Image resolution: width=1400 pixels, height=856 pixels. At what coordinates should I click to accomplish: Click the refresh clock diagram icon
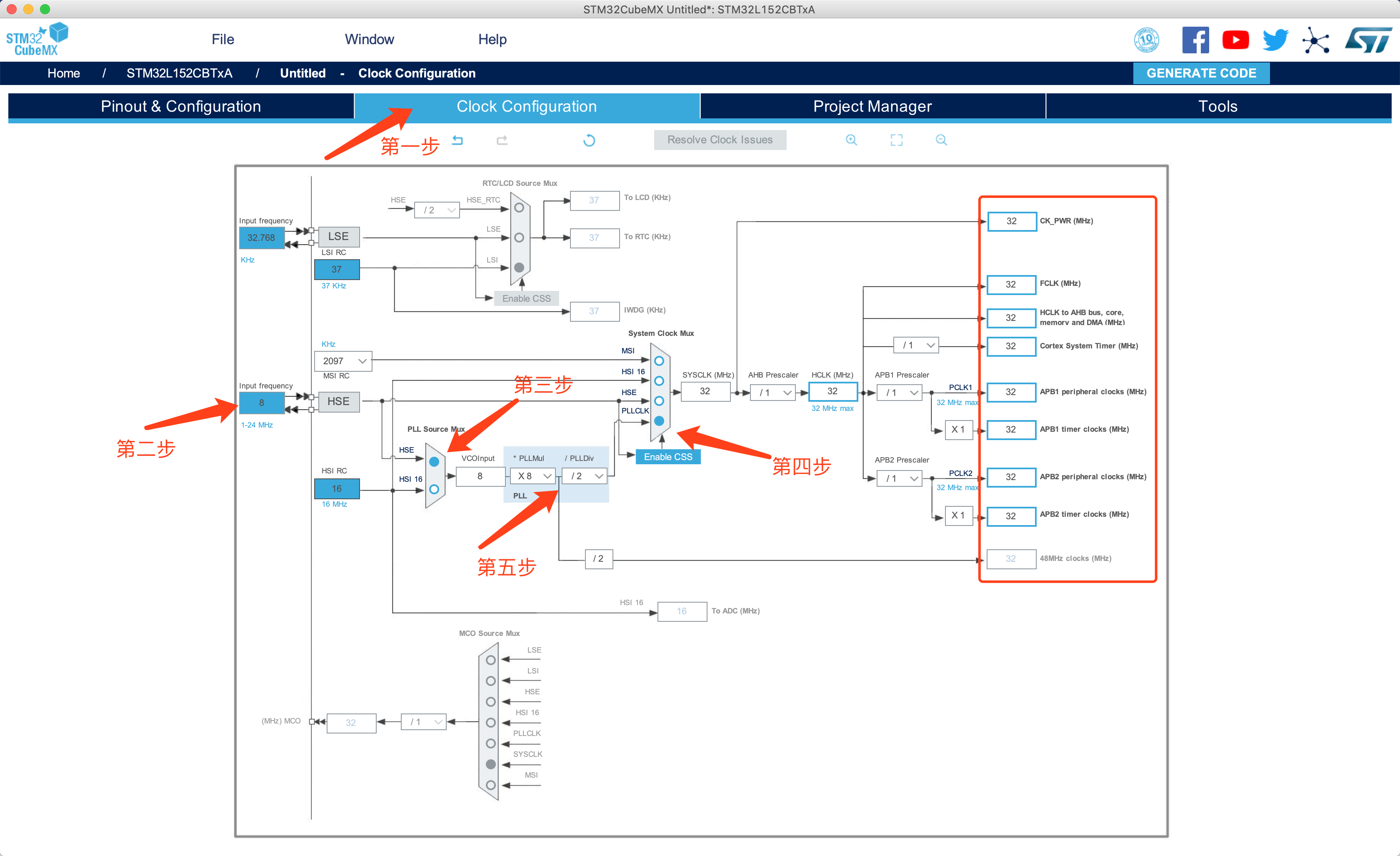tap(589, 140)
